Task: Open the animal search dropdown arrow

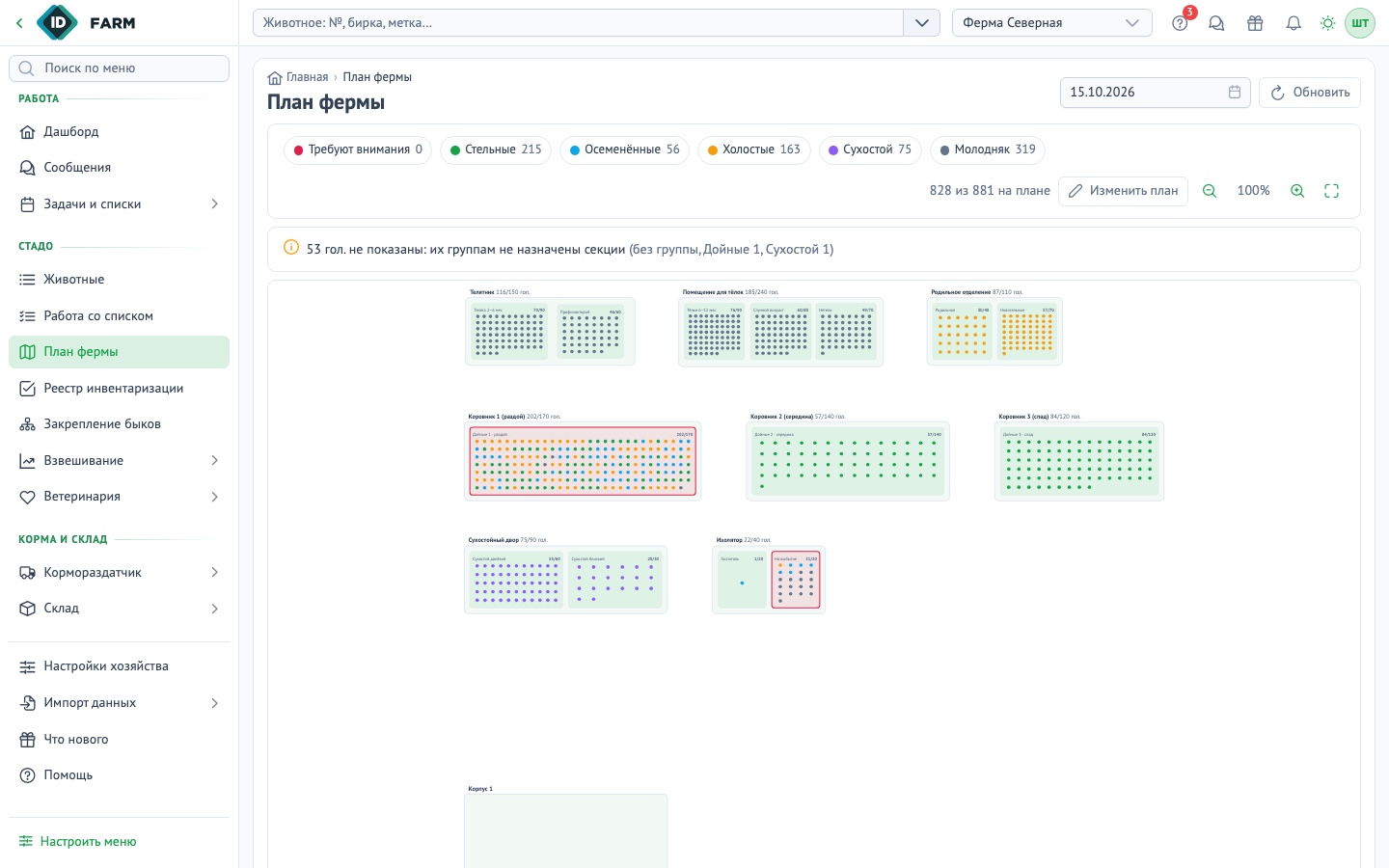Action: click(x=921, y=23)
